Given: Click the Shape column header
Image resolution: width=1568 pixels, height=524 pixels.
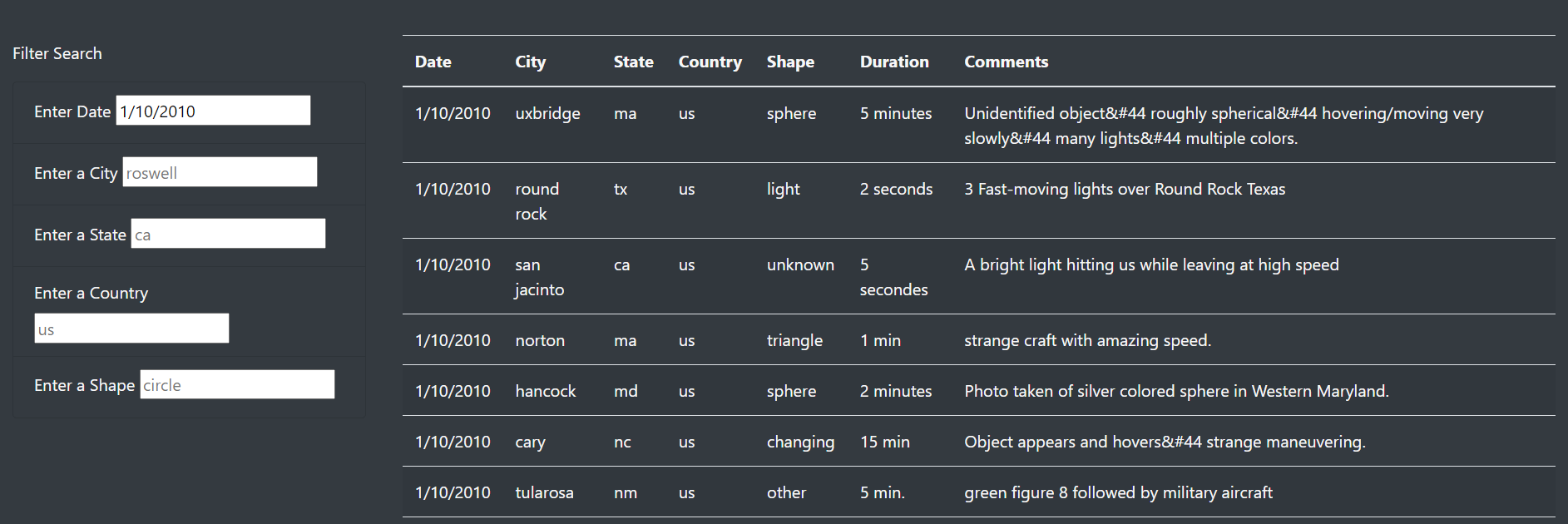Looking at the screenshot, I should (790, 62).
